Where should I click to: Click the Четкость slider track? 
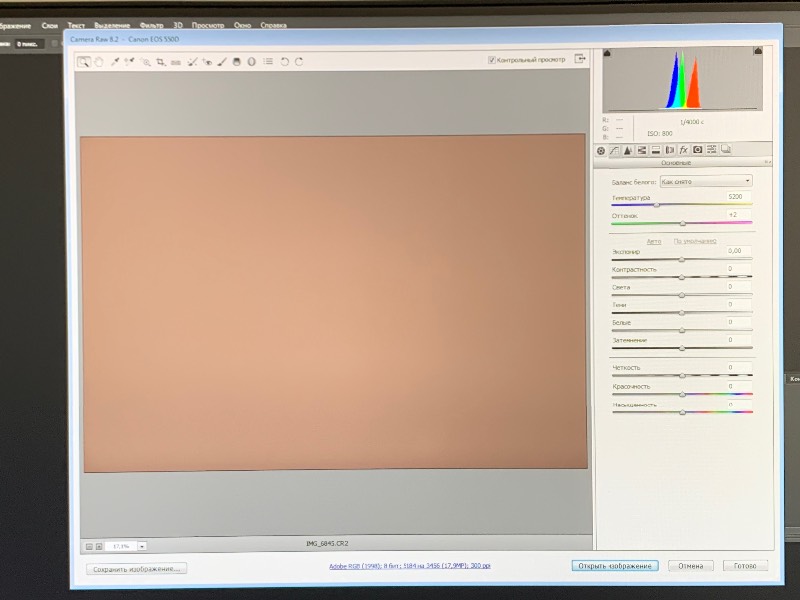[682, 376]
